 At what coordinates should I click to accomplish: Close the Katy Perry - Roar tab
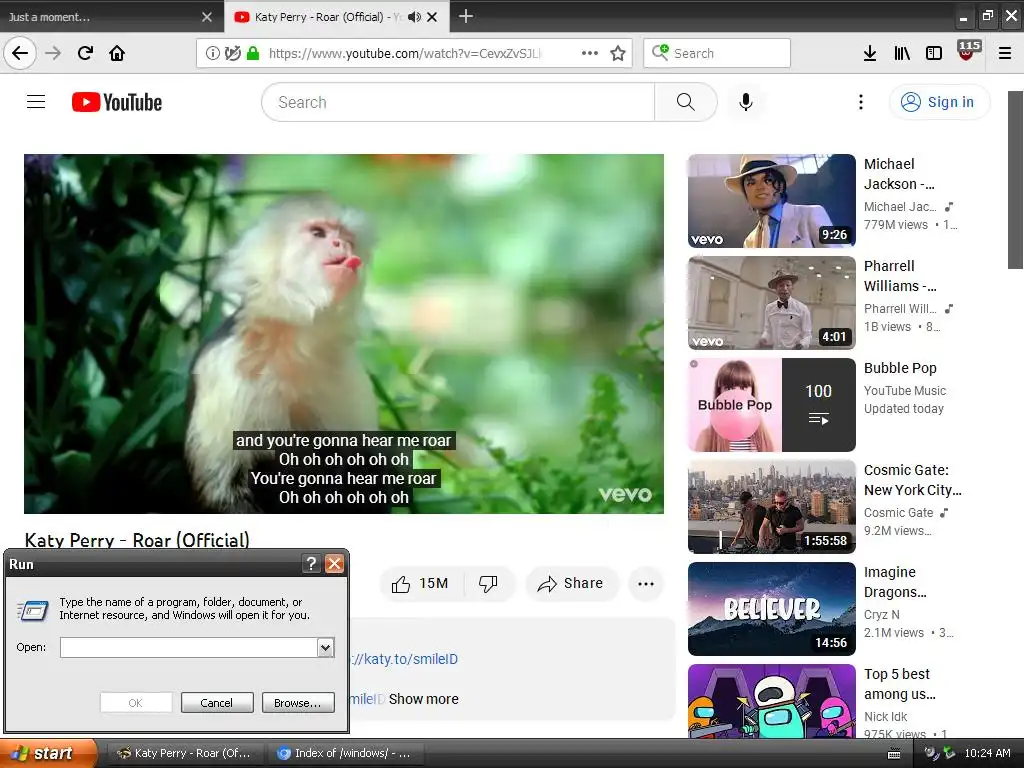pos(432,17)
